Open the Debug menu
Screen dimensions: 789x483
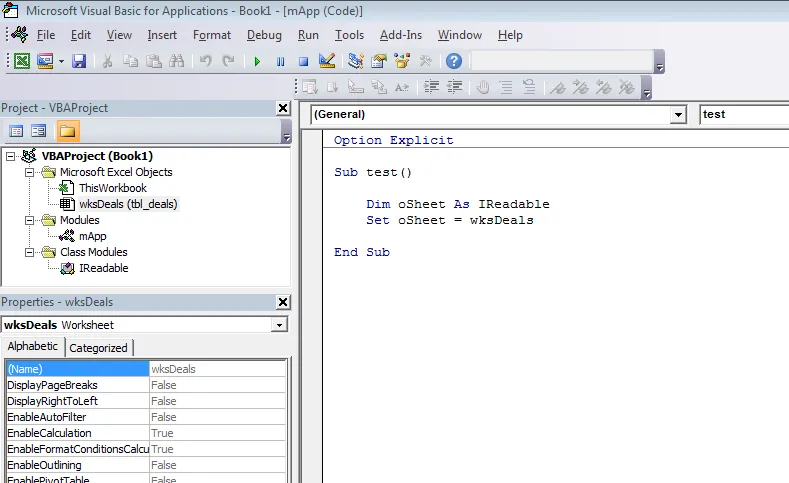click(x=264, y=35)
